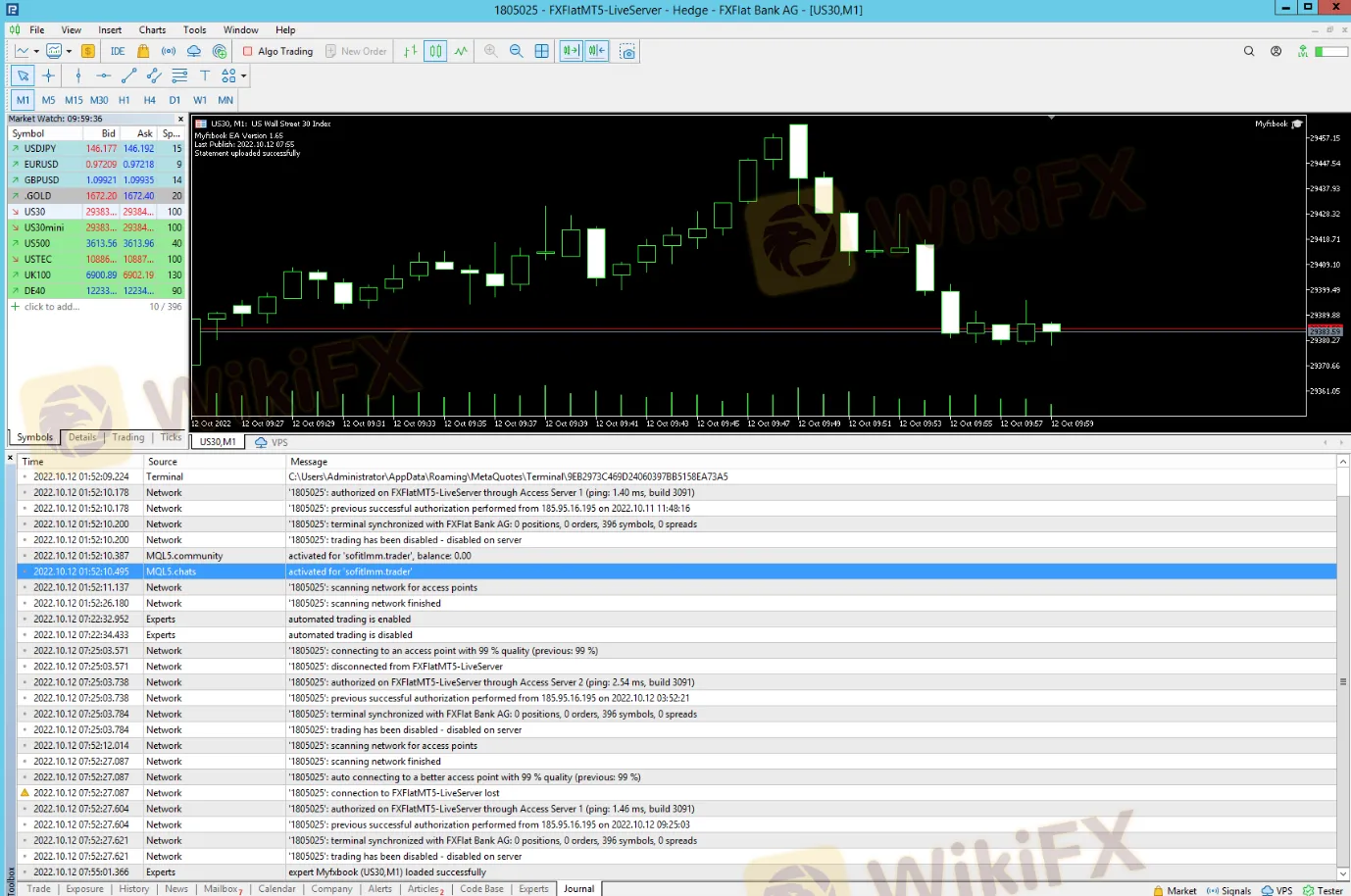
Task: Click the green LVL upgrade icon
Action: pos(1303,51)
